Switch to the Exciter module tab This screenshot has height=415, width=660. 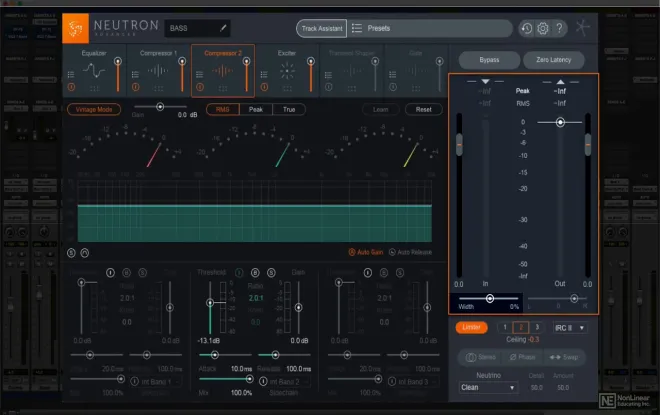tap(287, 70)
